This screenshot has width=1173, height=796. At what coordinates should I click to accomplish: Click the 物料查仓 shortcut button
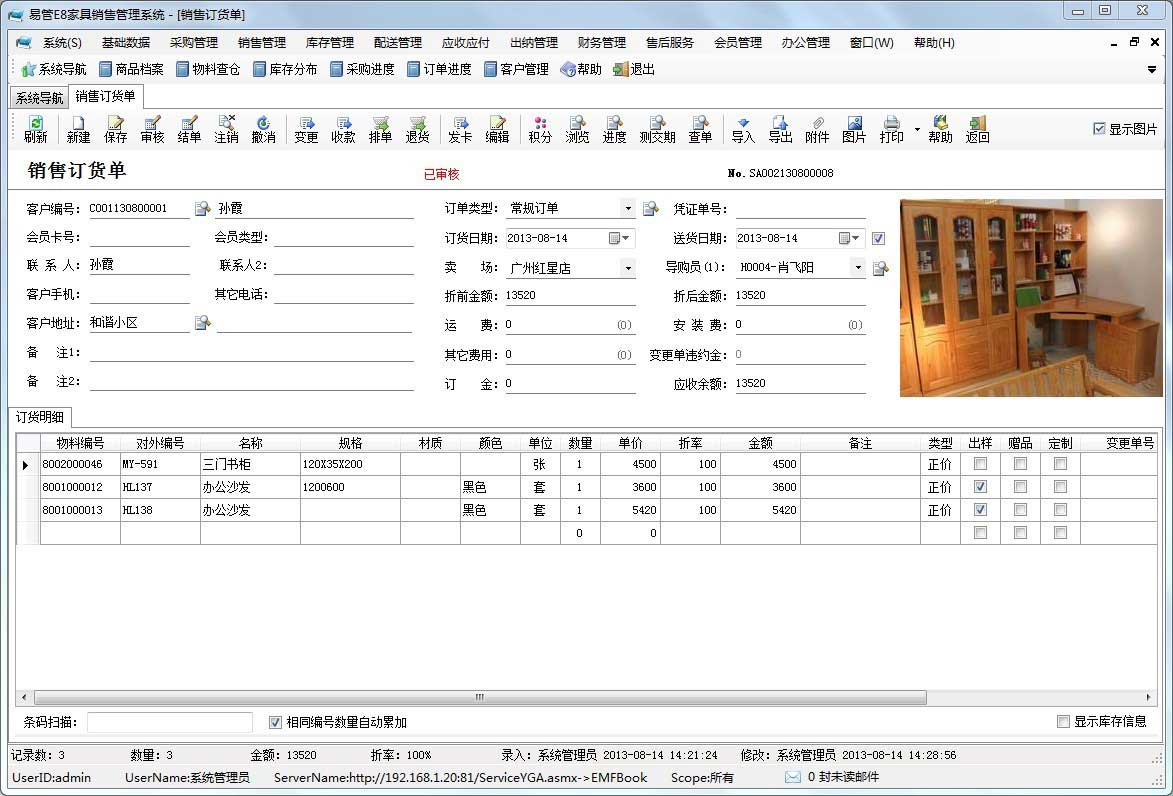209,70
